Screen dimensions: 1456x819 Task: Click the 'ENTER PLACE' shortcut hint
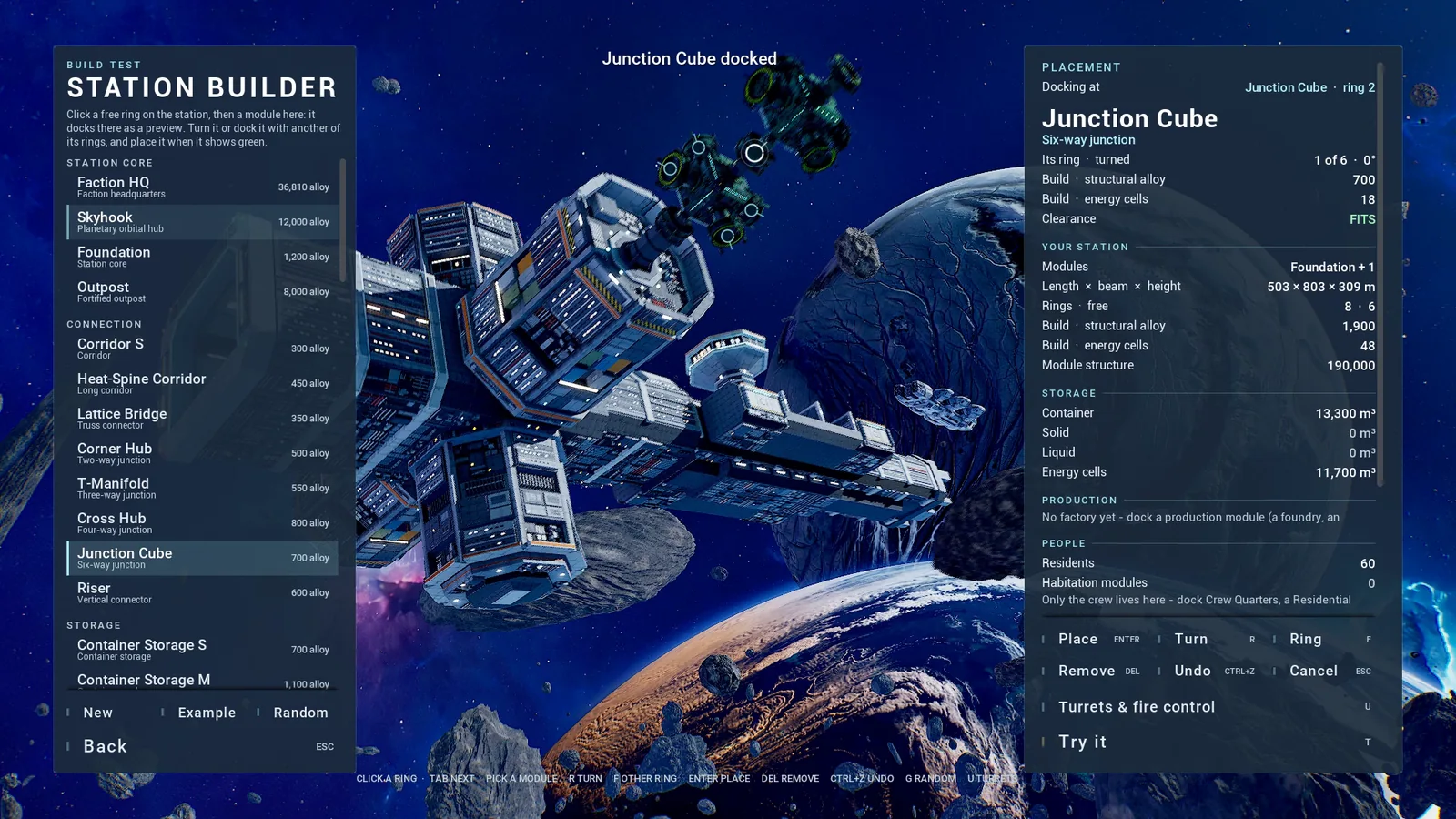719,779
